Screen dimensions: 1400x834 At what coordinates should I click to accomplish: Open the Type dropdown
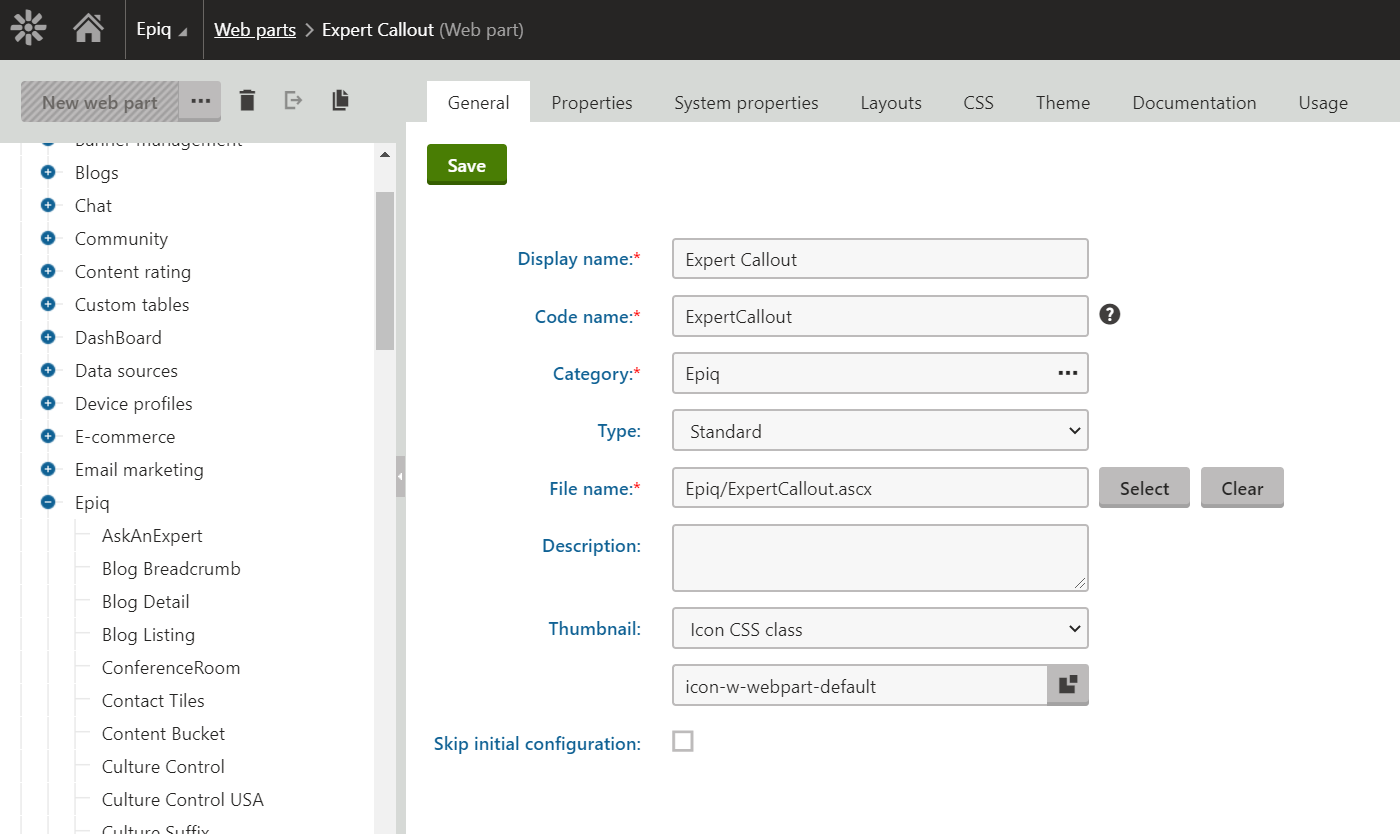click(880, 431)
